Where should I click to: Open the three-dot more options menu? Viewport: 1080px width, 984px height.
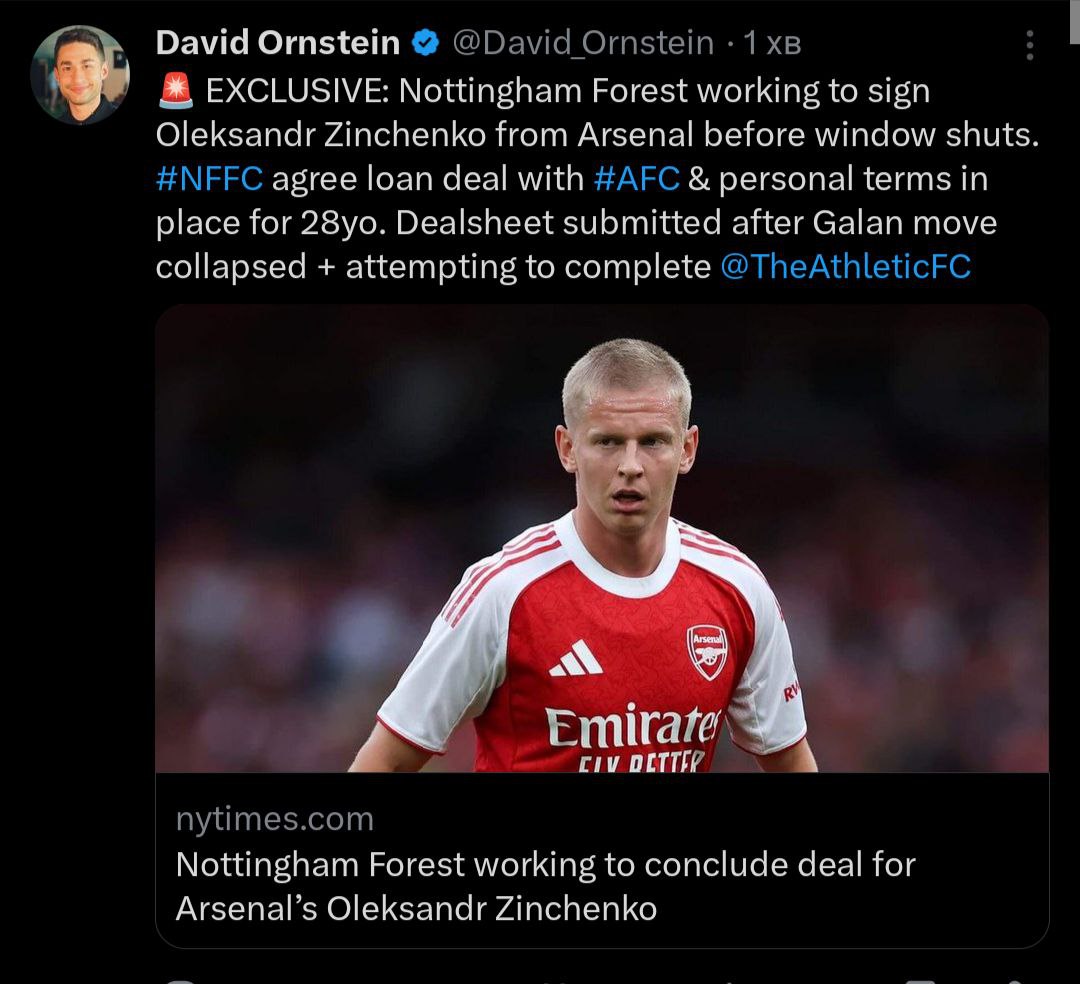tap(1031, 45)
